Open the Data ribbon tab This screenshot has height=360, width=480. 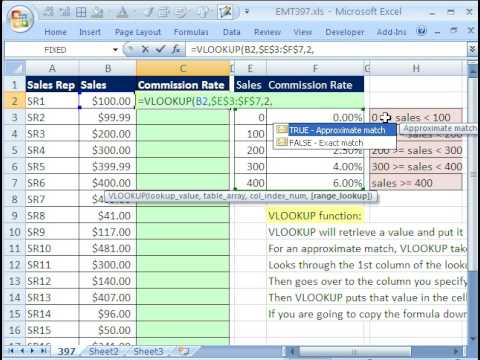(232, 32)
